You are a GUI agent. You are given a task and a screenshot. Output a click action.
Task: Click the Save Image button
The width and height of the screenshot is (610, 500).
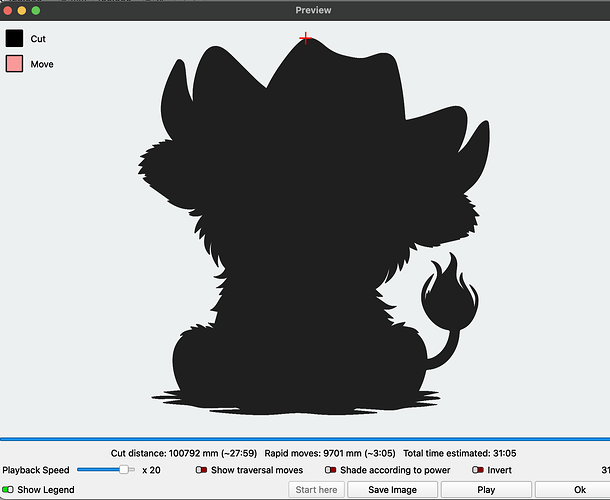click(x=392, y=490)
